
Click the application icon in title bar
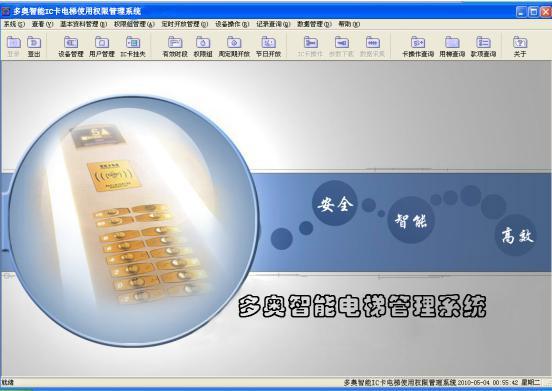coord(6,11)
